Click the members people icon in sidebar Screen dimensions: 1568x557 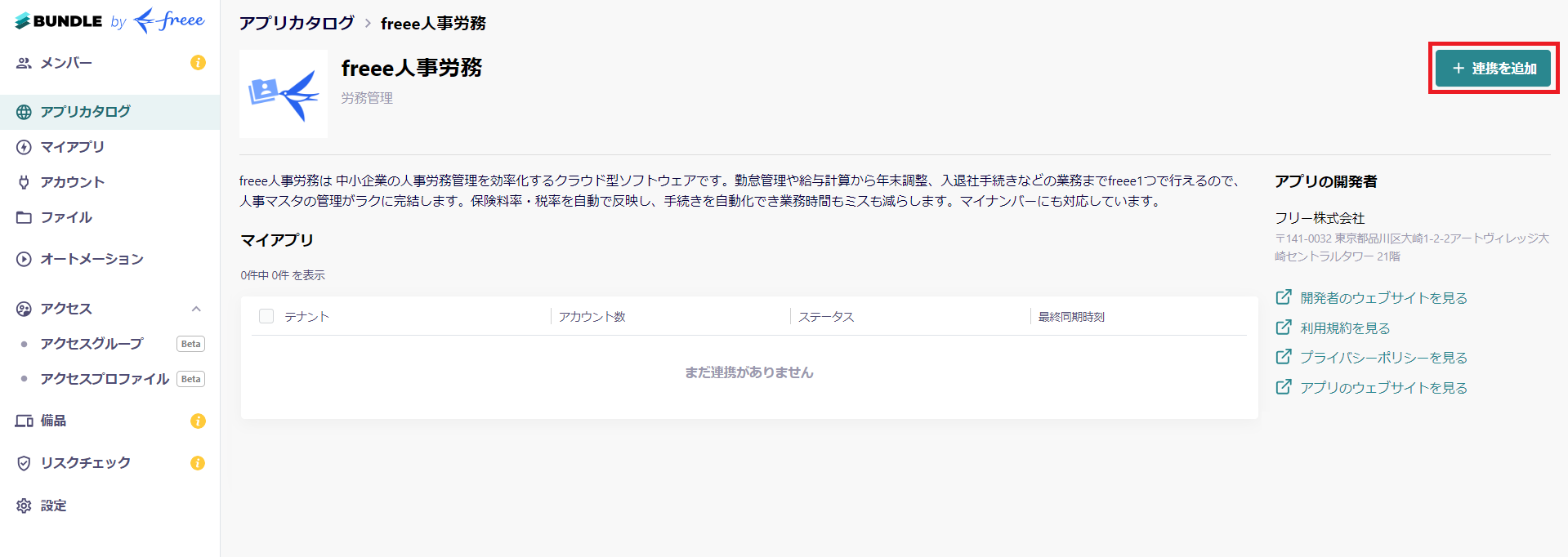click(24, 63)
